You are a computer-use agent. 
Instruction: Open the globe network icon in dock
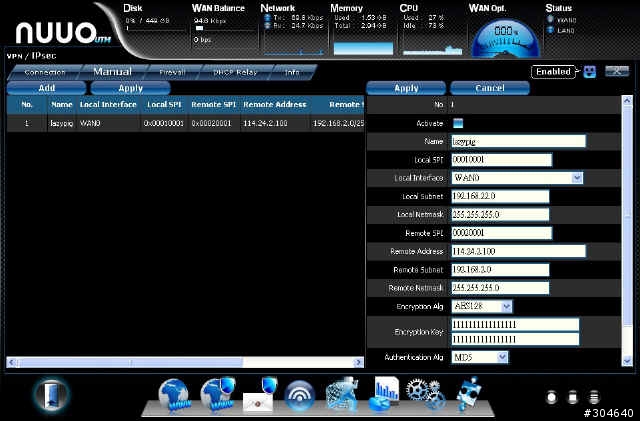[174, 395]
